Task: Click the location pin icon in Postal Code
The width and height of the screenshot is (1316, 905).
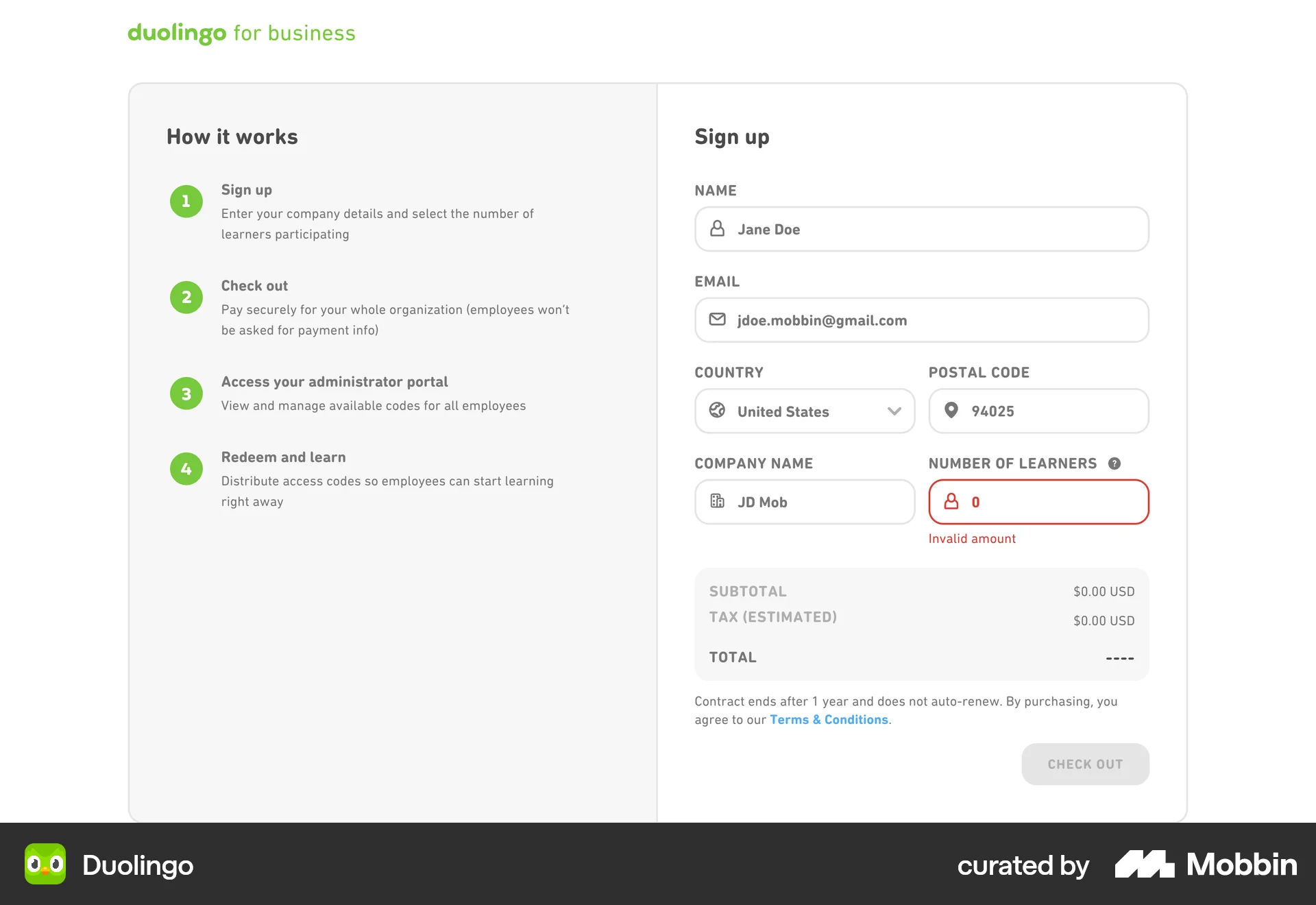Action: (951, 411)
